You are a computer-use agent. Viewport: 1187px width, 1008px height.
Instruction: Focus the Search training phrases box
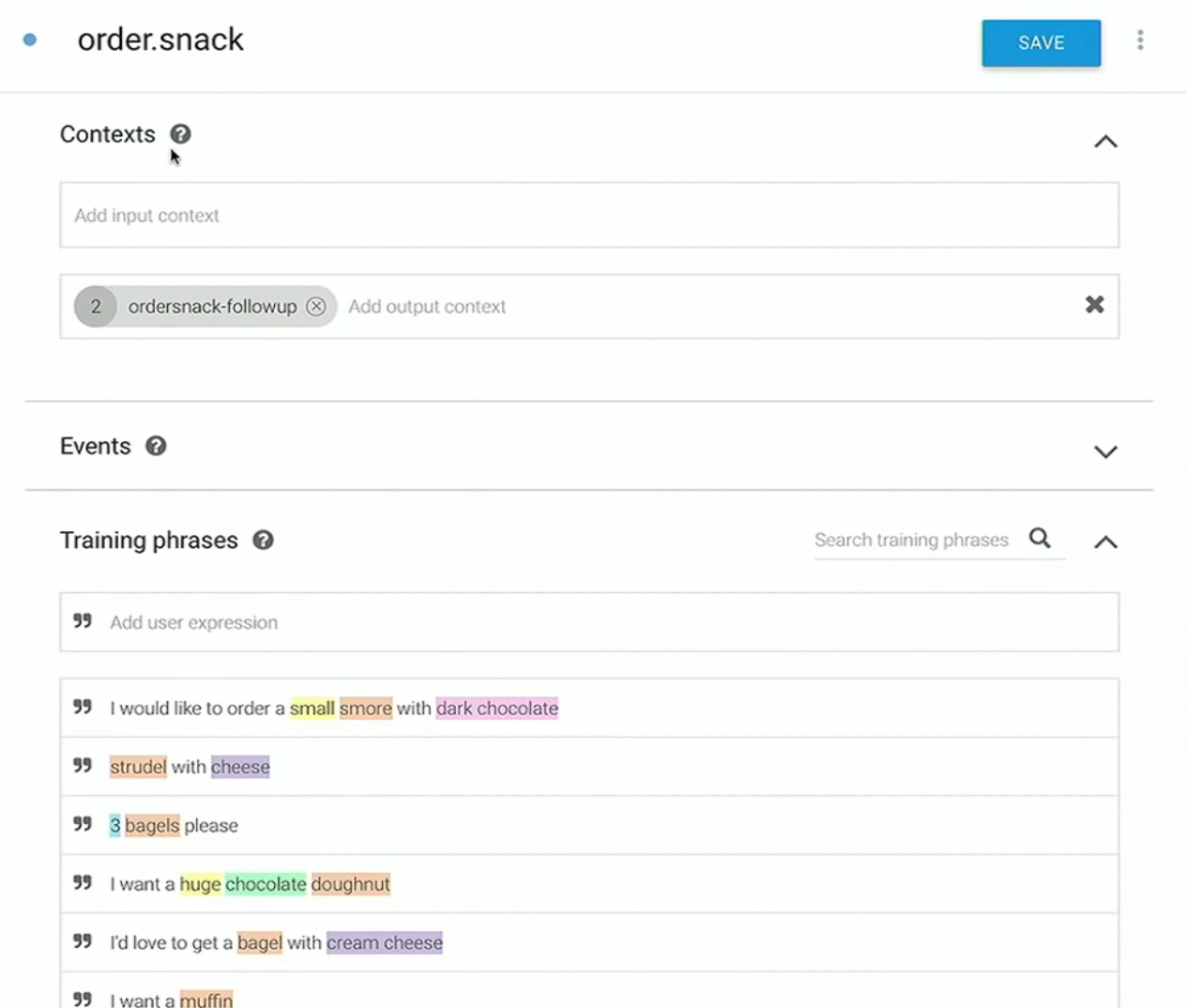click(x=920, y=540)
